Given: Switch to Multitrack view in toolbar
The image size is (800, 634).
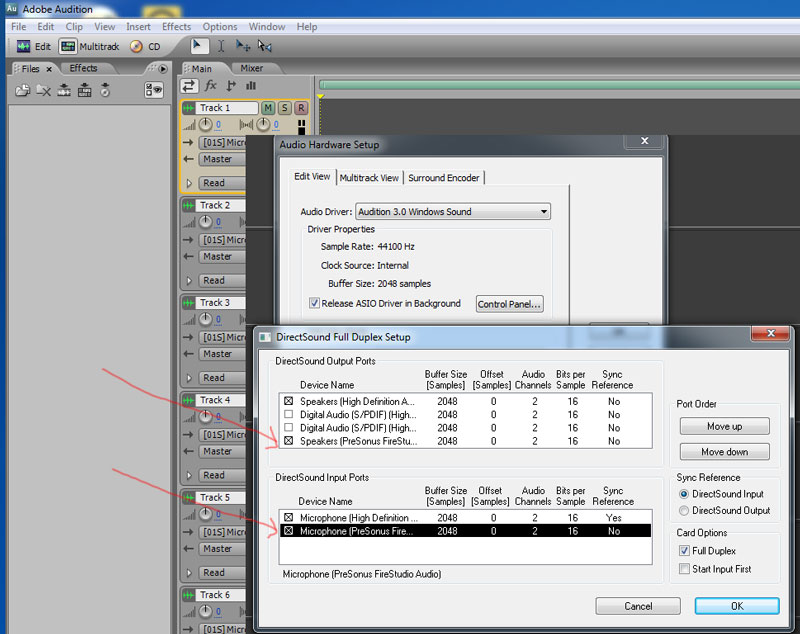Looking at the screenshot, I should [x=89, y=46].
